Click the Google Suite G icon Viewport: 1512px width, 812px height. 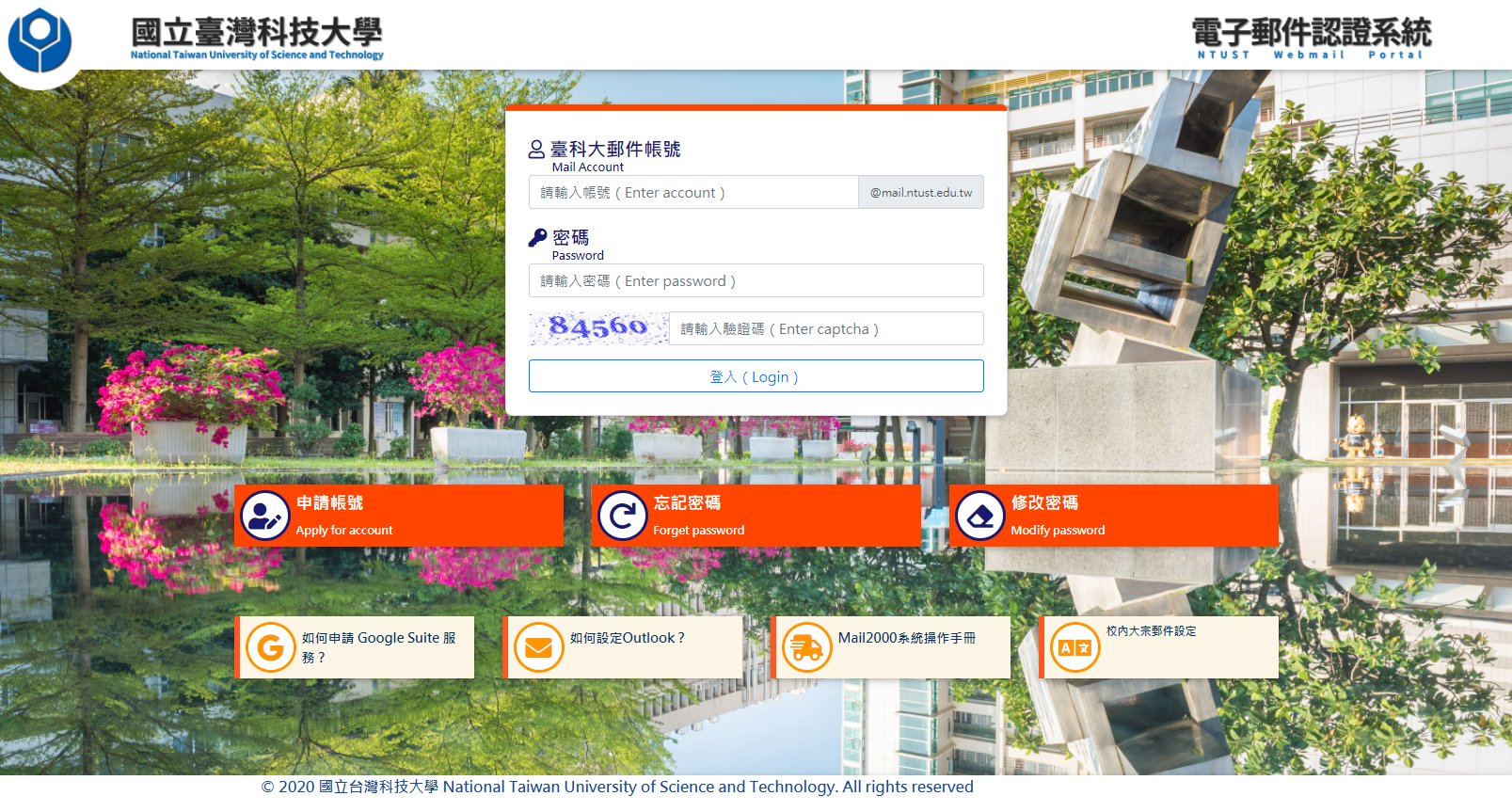(x=271, y=647)
